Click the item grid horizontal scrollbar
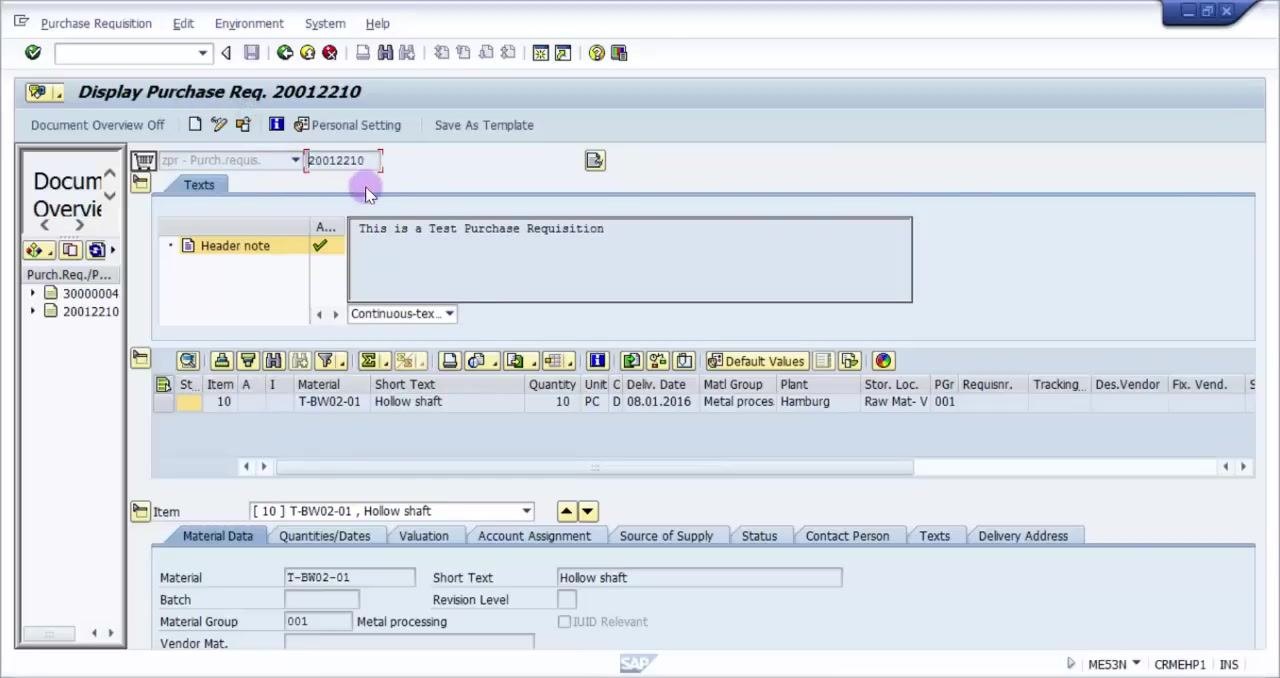Image resolution: width=1280 pixels, height=678 pixels. pos(595,466)
